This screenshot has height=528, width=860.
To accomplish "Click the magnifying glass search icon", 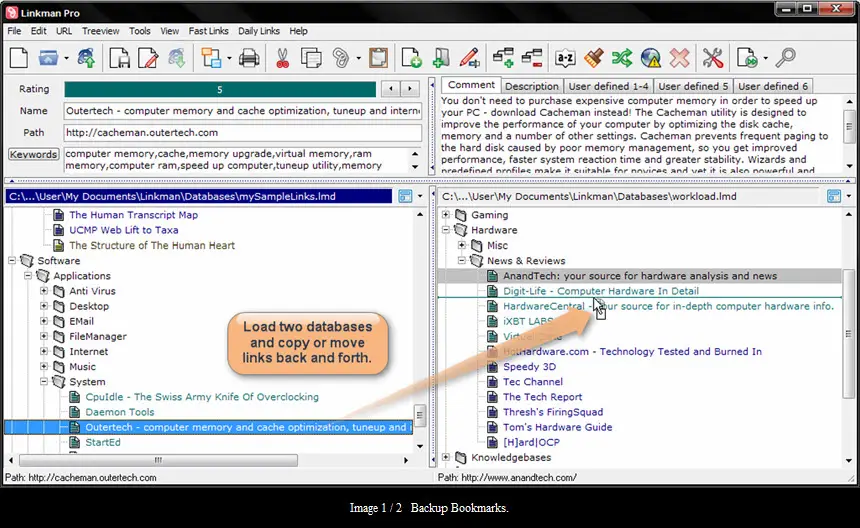I will point(785,58).
